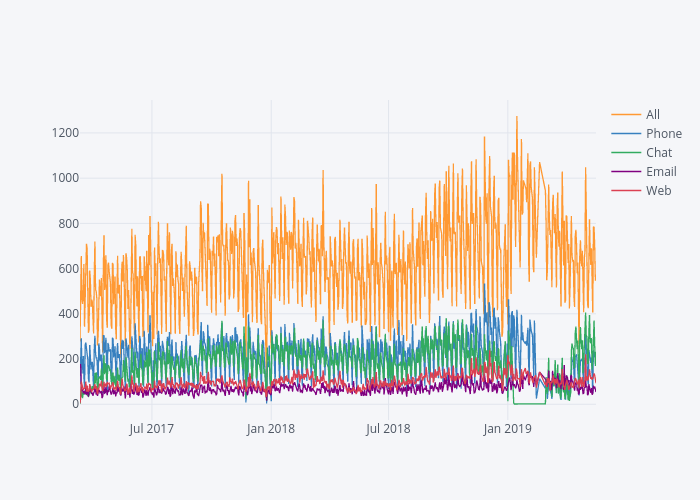
Task: Click the Jul 2018 x-axis label
Action: [x=388, y=429]
